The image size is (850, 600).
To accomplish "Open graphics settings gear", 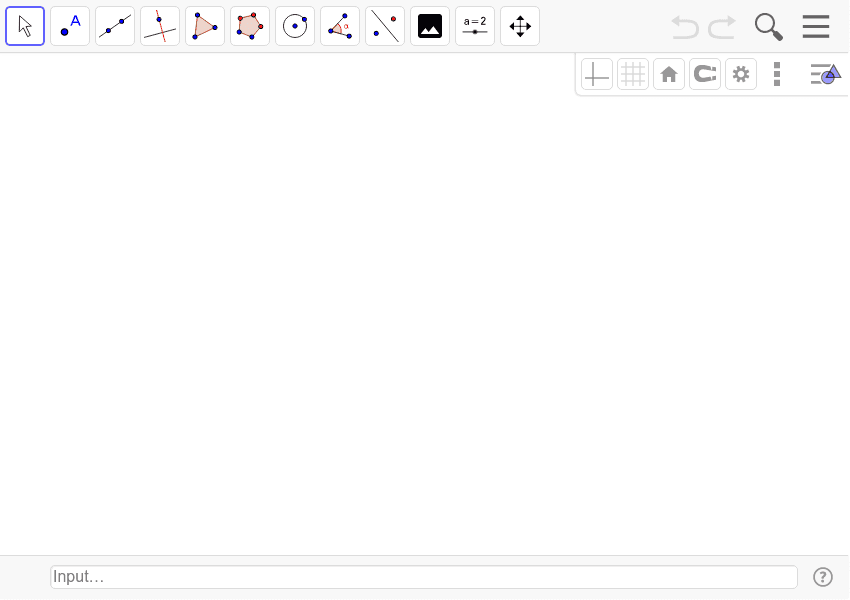I will point(741,74).
